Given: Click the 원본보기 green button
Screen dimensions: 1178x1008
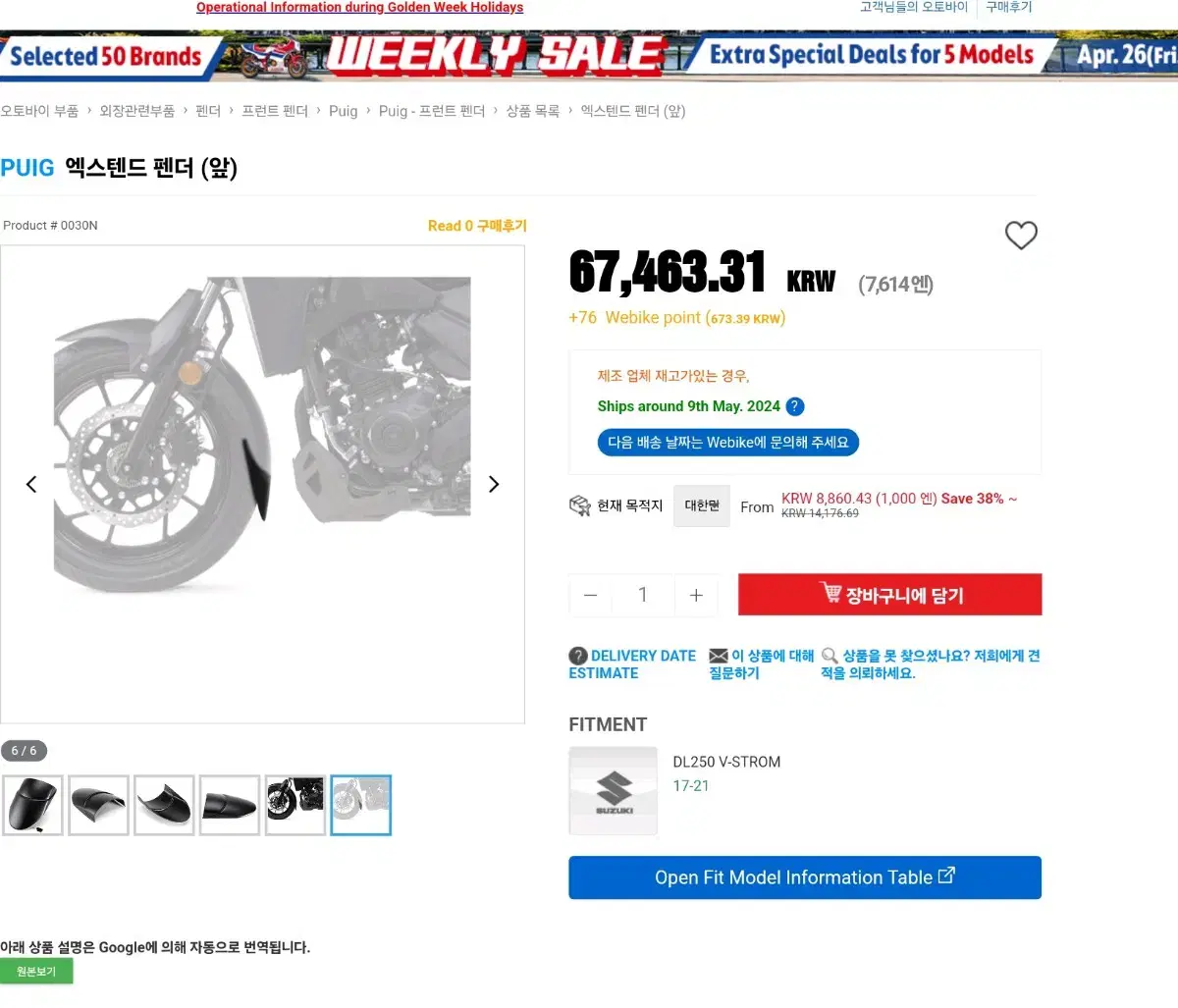Looking at the screenshot, I should pyautogui.click(x=36, y=971).
